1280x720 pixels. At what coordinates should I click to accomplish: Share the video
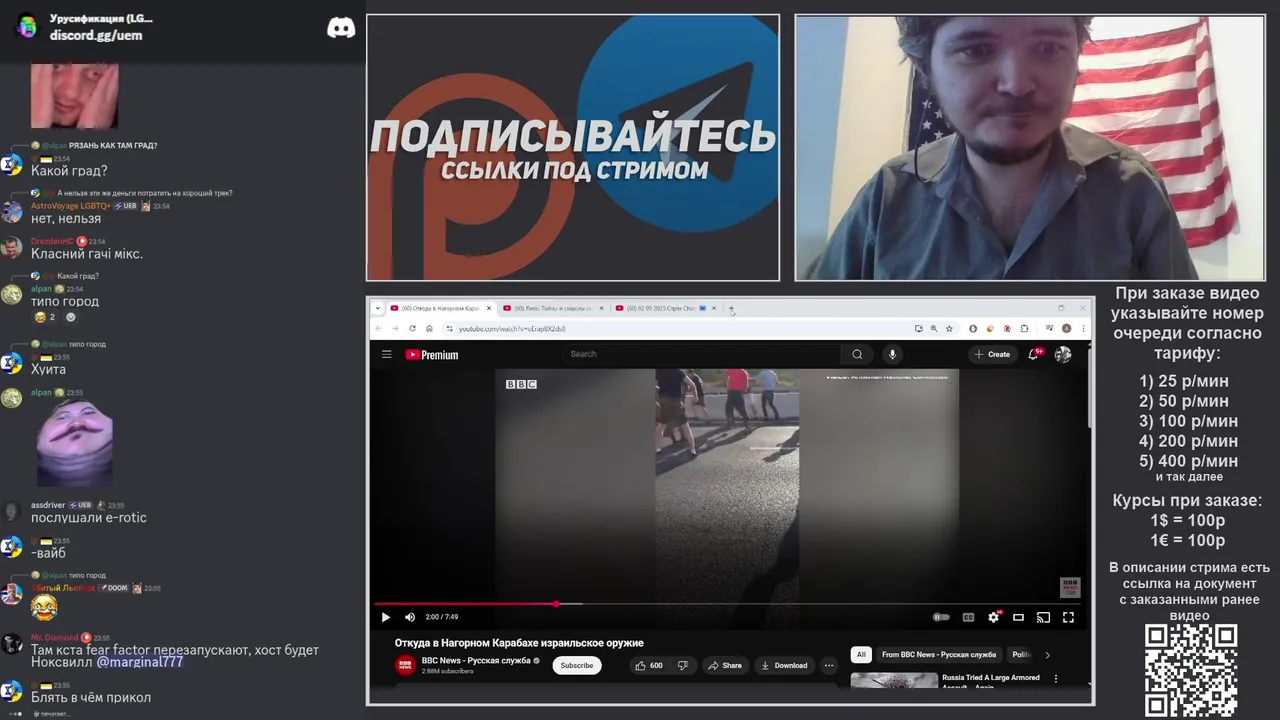(725, 665)
